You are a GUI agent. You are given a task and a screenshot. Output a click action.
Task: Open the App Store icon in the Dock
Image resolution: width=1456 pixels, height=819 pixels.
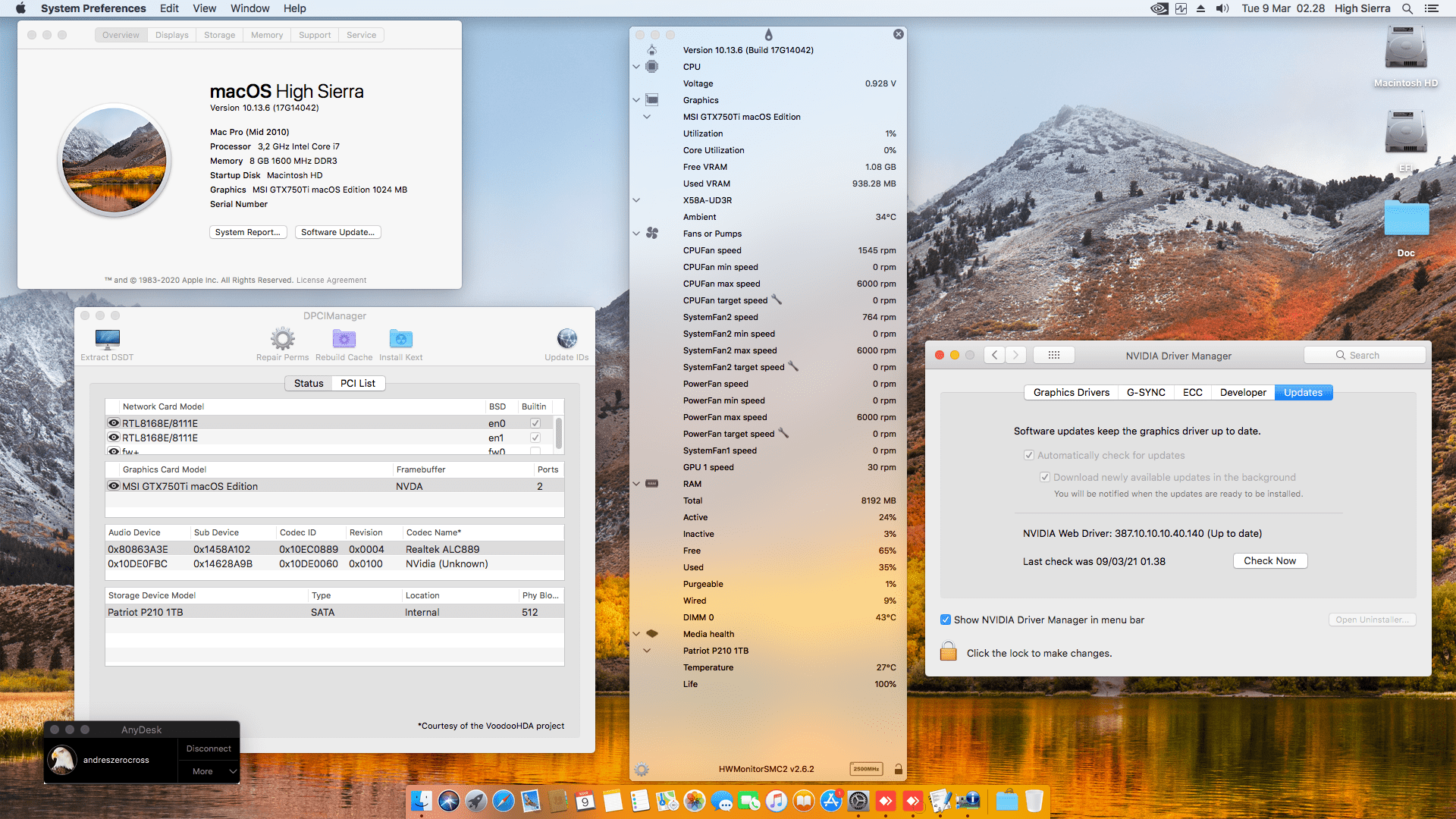pyautogui.click(x=831, y=801)
